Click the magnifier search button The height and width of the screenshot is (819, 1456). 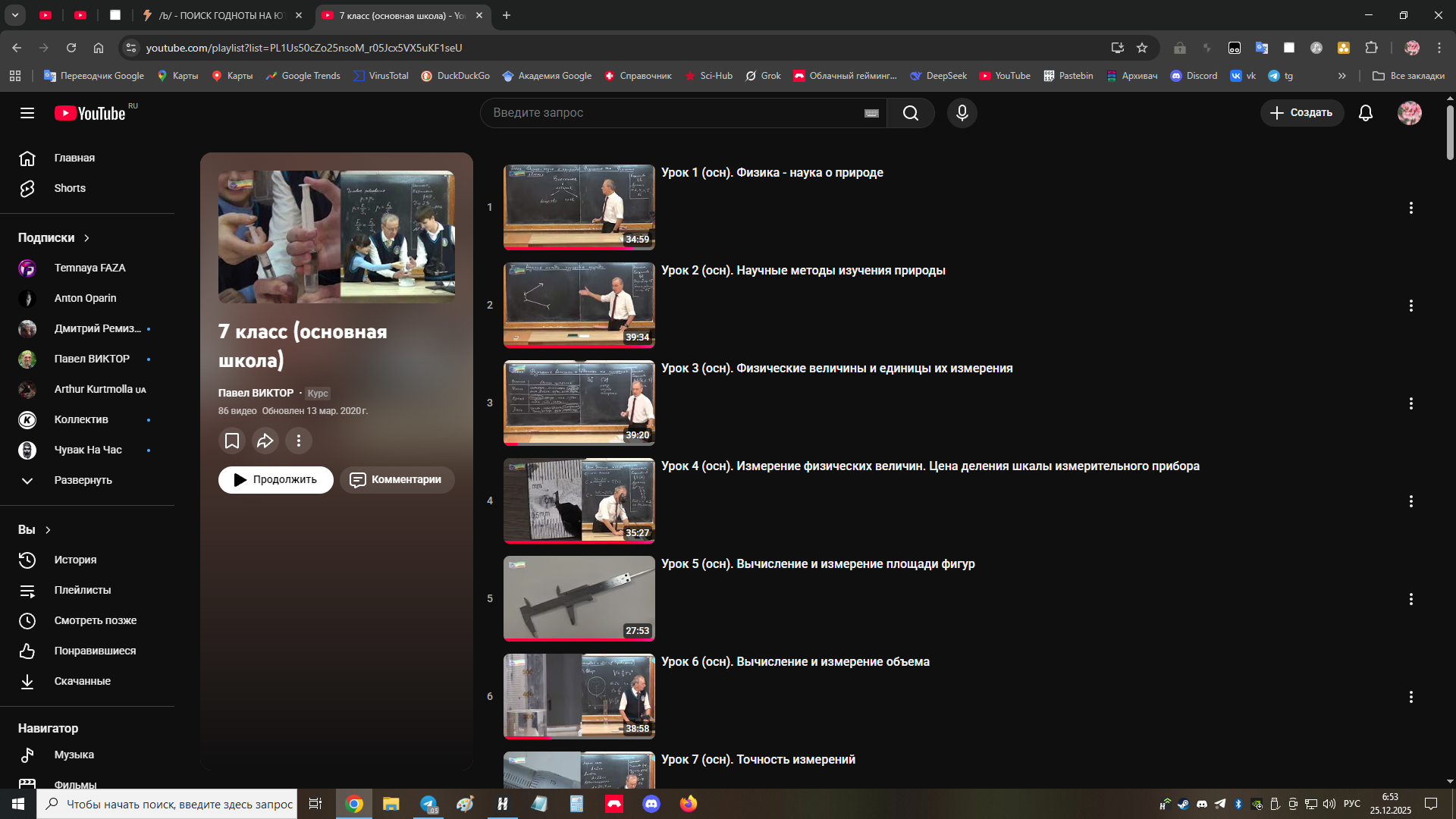coord(911,113)
